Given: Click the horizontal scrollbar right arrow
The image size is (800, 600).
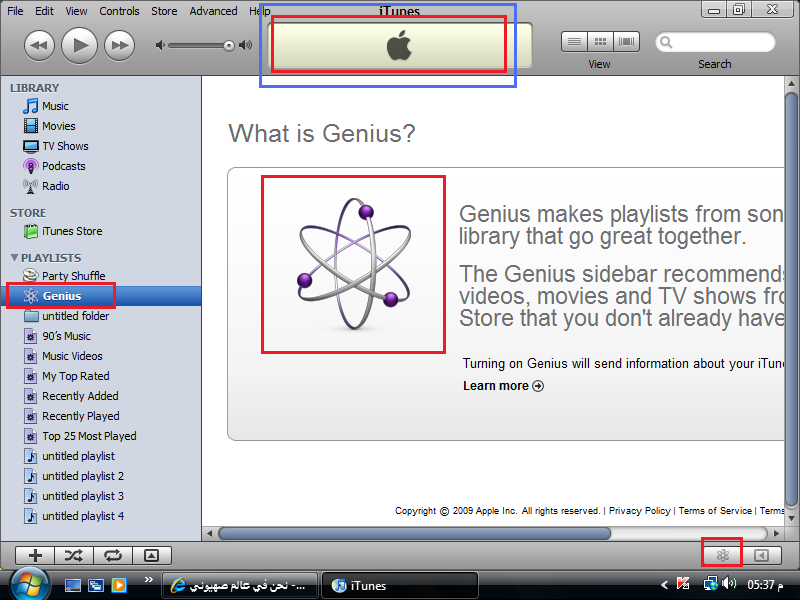Looking at the screenshot, I should pyautogui.click(x=777, y=534).
